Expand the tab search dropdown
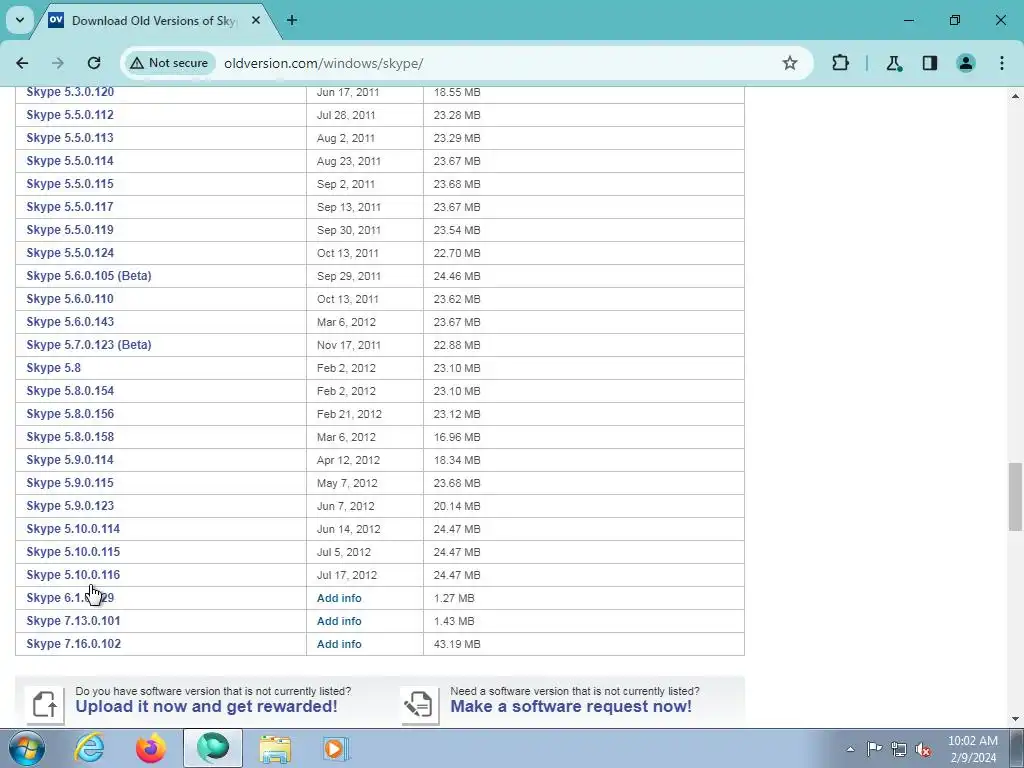1024x768 pixels. (x=20, y=20)
